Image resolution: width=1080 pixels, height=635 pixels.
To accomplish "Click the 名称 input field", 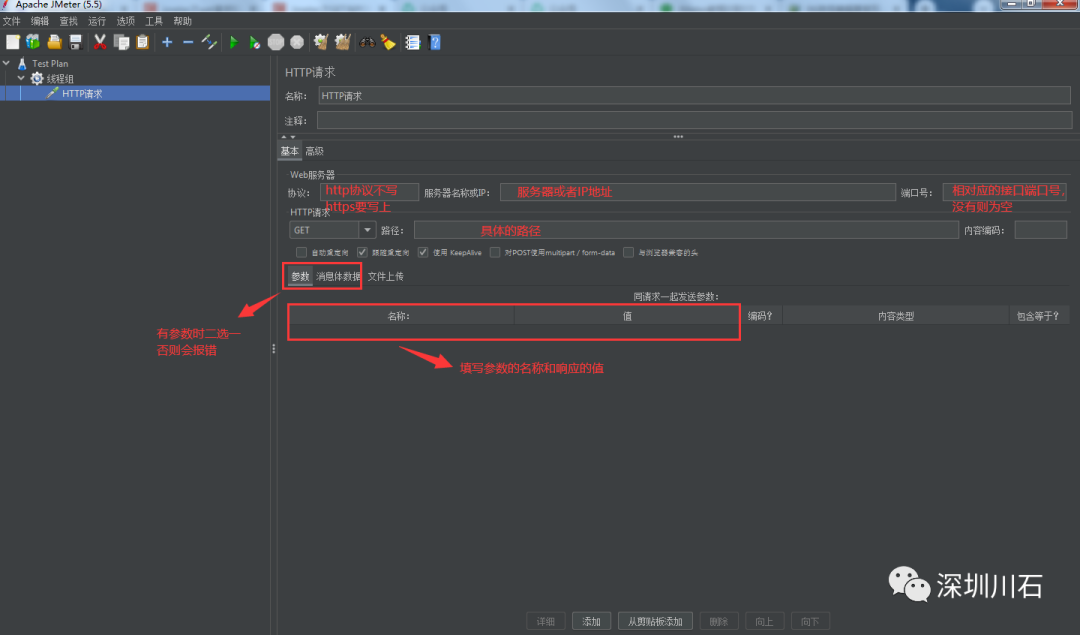I will (x=694, y=96).
